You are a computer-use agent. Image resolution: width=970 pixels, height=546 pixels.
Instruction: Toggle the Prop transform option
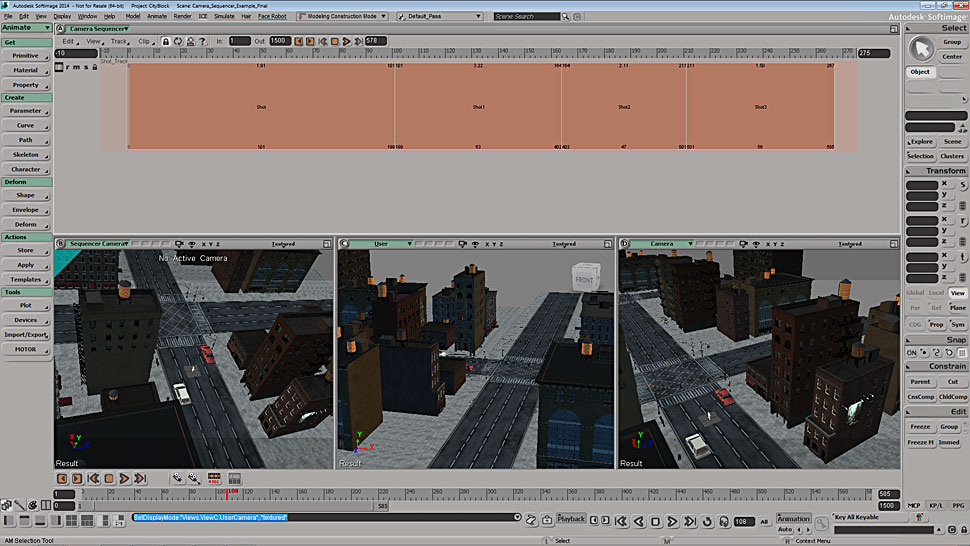pyautogui.click(x=936, y=324)
